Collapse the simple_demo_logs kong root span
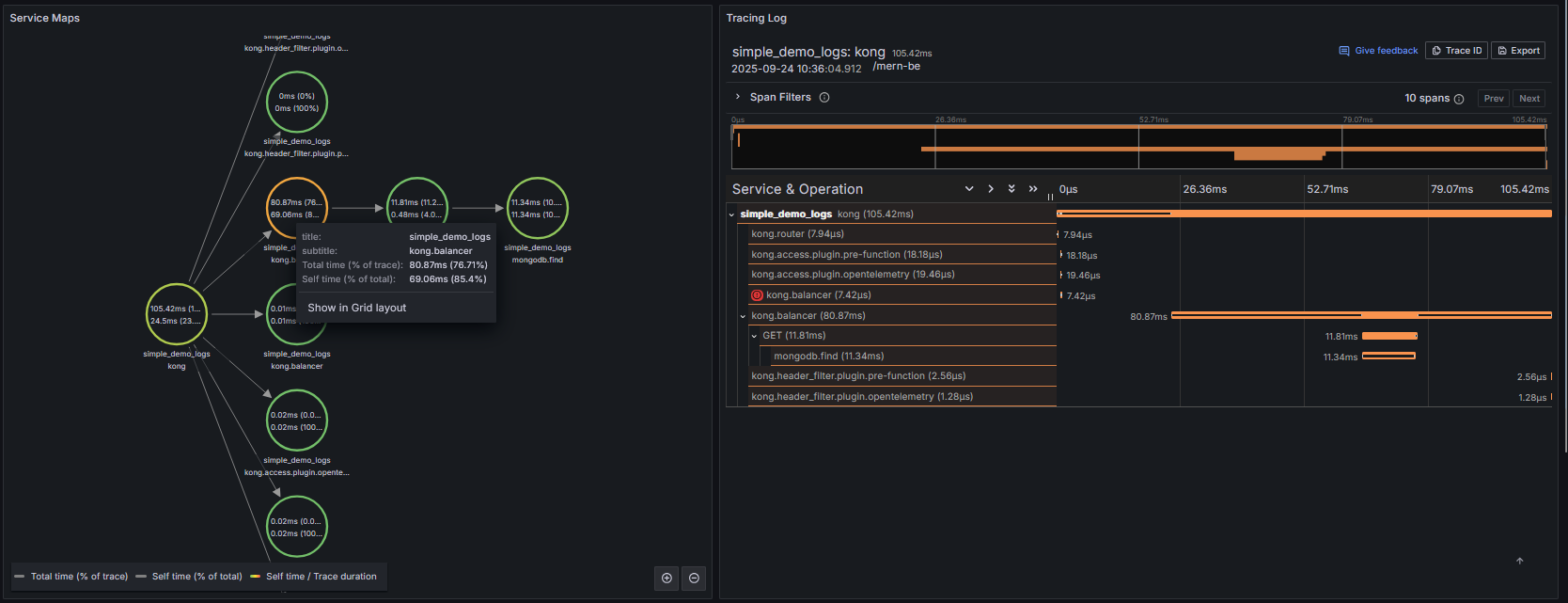This screenshot has height=603, width=1568. (732, 214)
